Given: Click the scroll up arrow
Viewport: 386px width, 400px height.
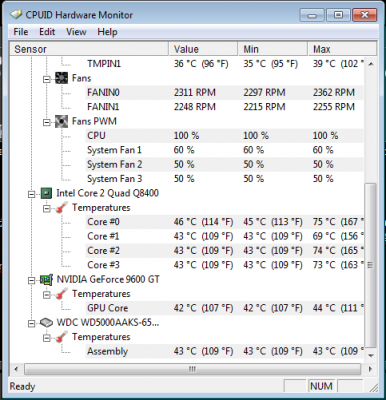Looking at the screenshot, I should 371,64.
